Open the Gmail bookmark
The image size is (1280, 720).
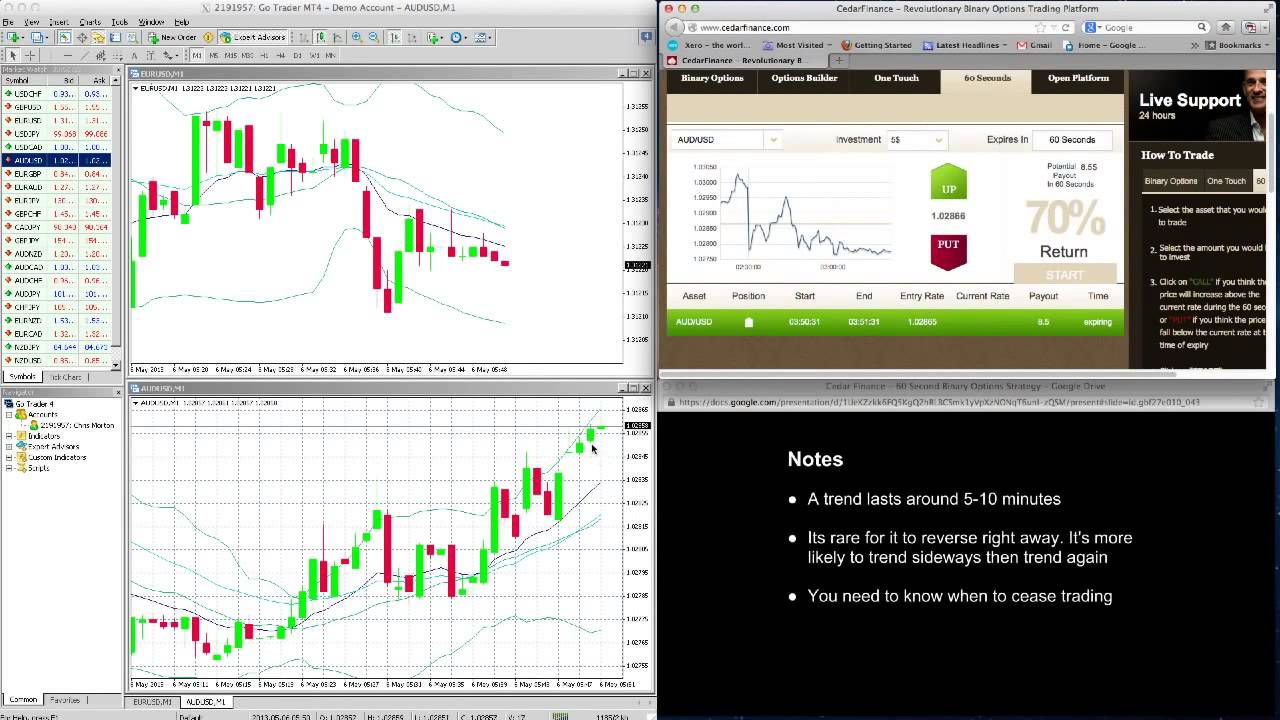point(1034,45)
